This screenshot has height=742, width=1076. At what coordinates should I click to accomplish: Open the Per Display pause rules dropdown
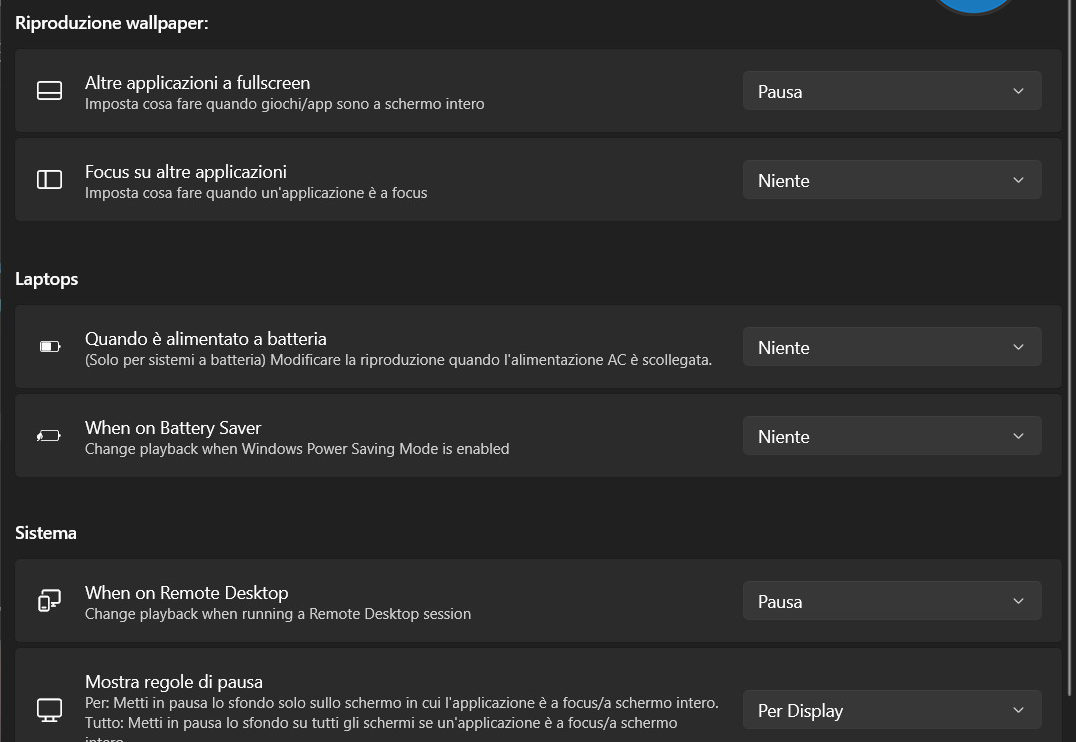pos(891,710)
